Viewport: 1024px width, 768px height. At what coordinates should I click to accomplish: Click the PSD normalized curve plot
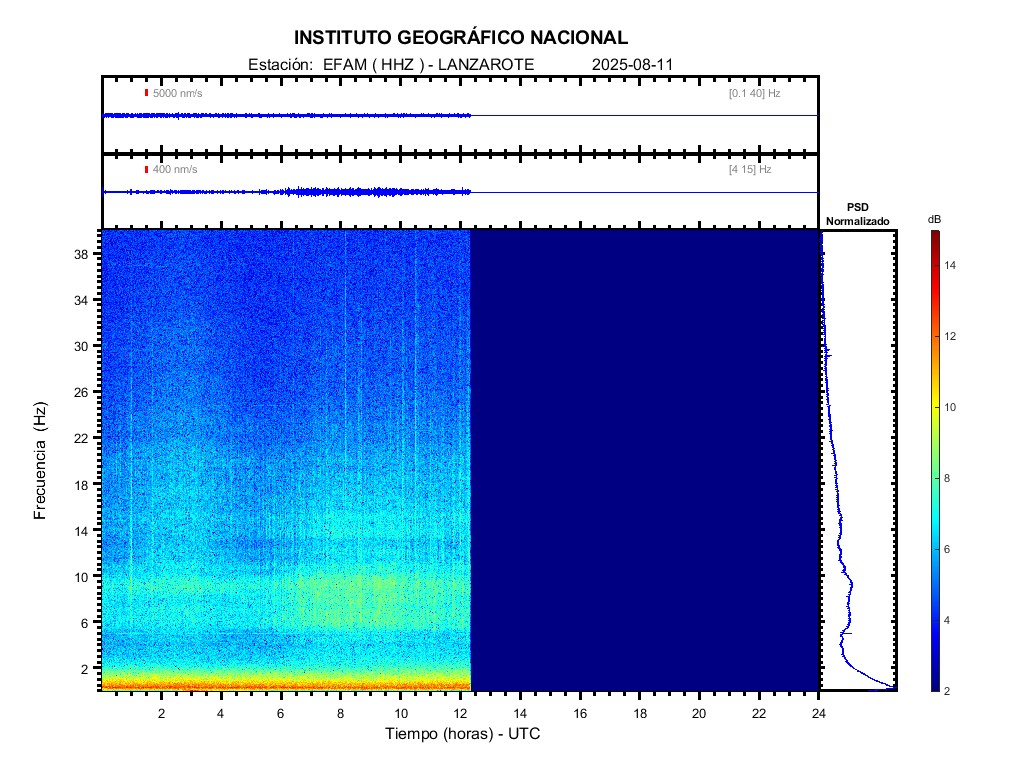859,460
